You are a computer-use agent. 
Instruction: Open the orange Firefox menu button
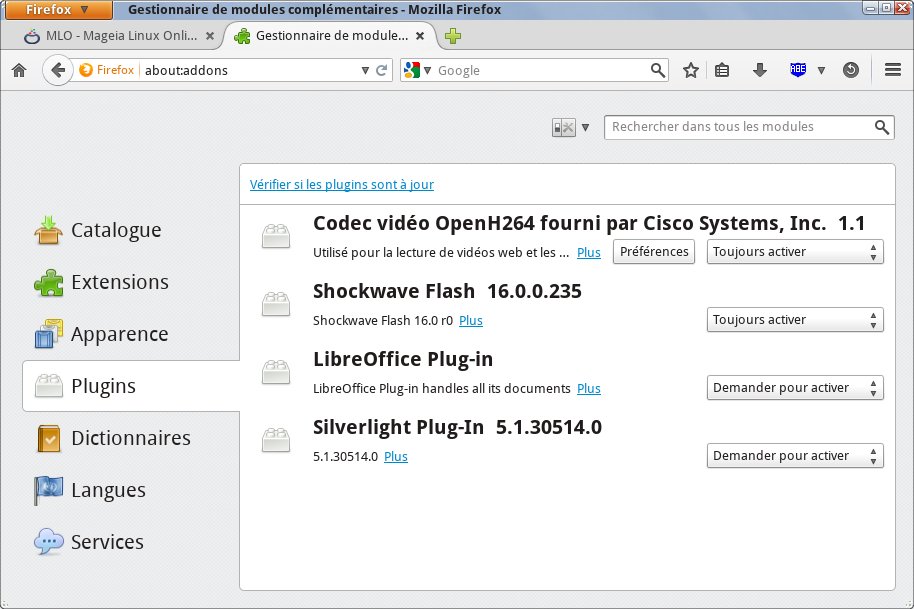click(x=58, y=9)
